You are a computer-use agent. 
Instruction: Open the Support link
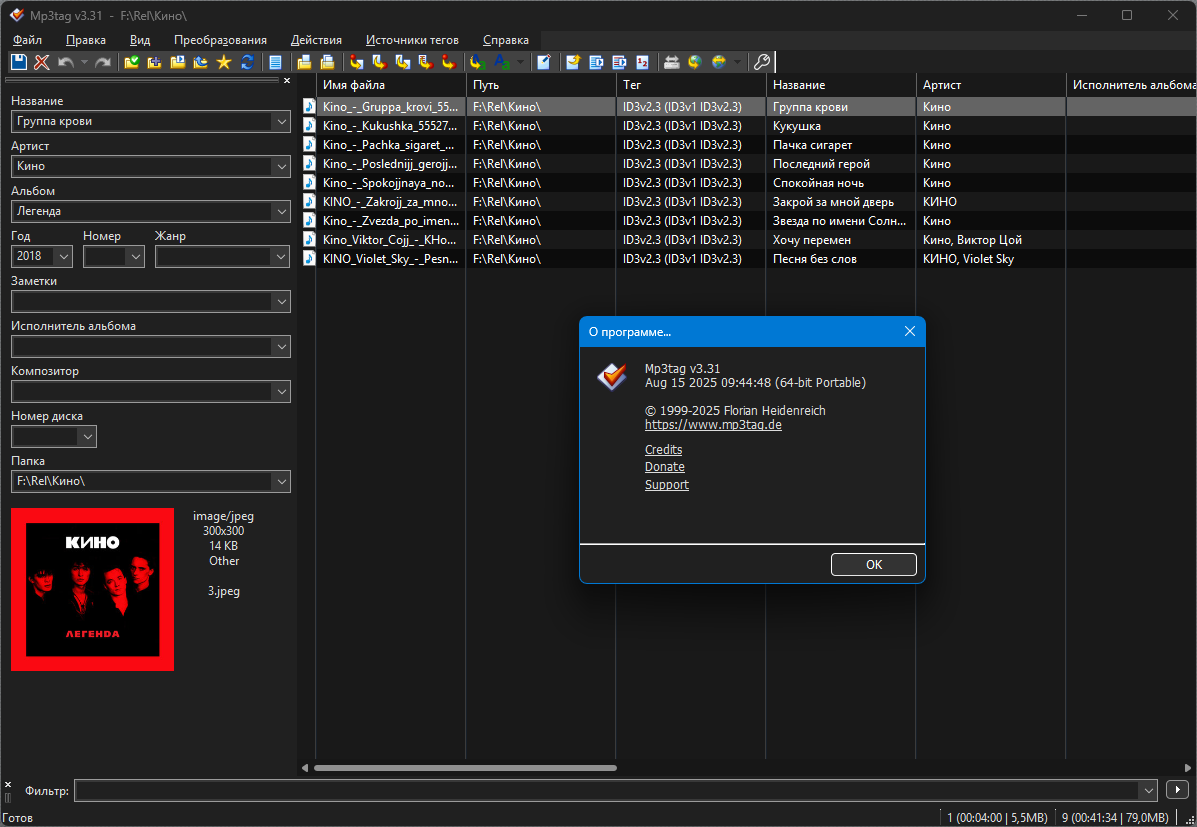coord(666,485)
